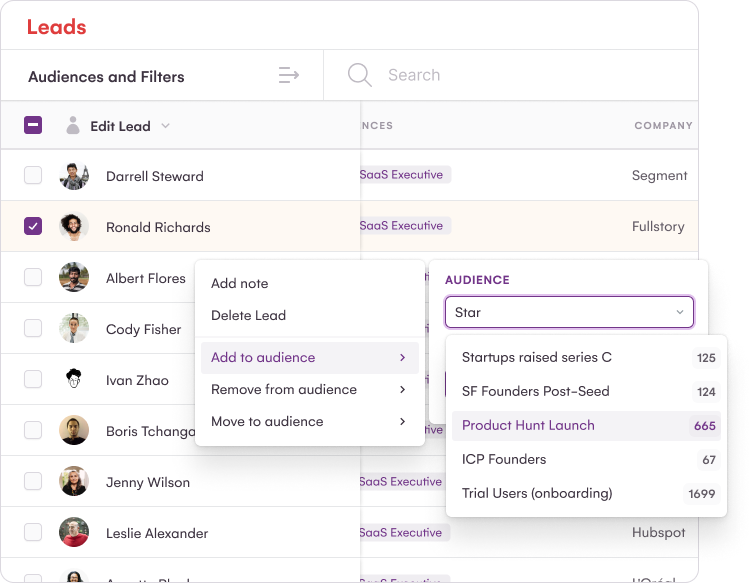Select Albert Flores' checkbox
755x583 pixels.
[x=33, y=277]
